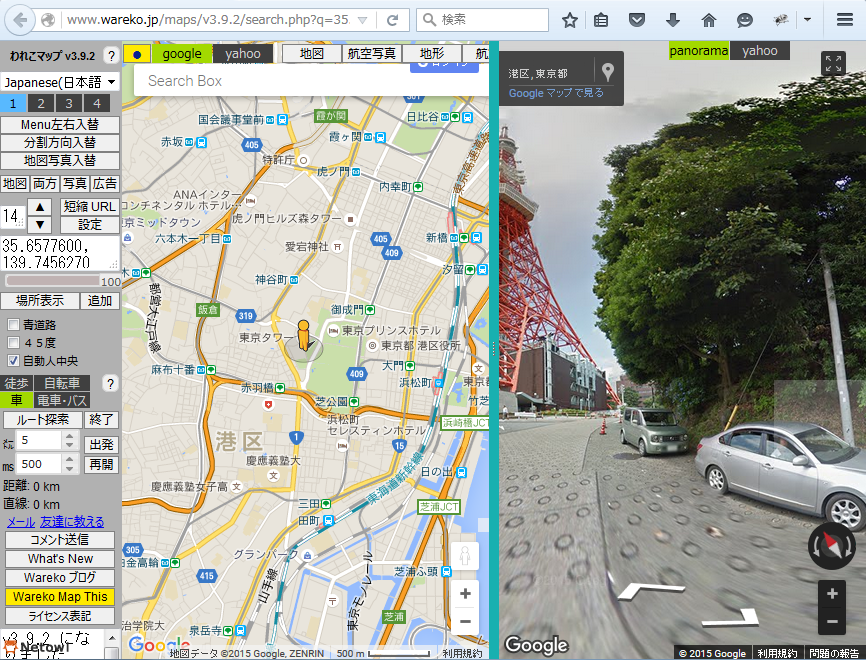Click the 場所表示 button
This screenshot has height=660, width=866.
tap(40, 301)
